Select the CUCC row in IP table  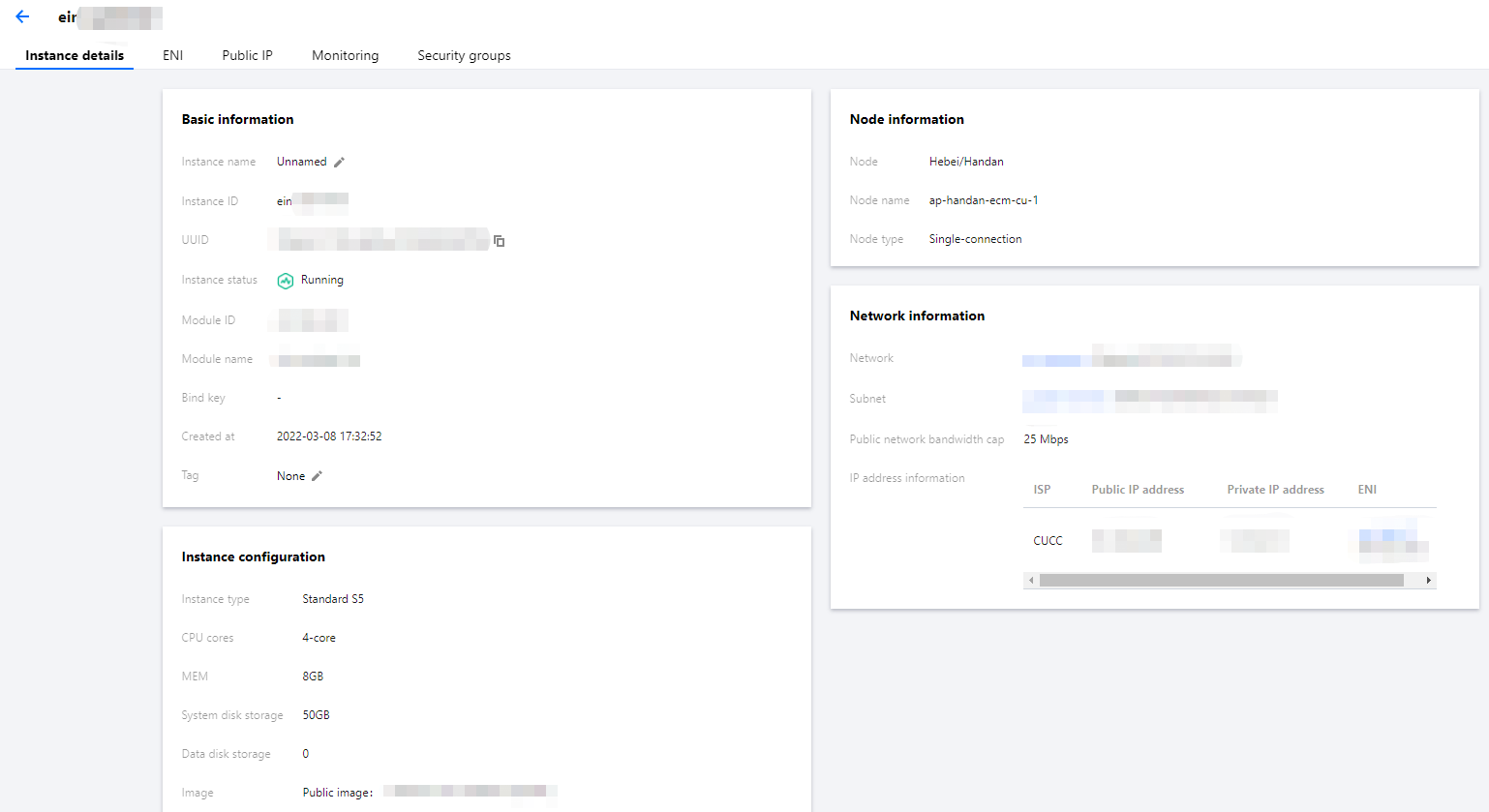1048,541
